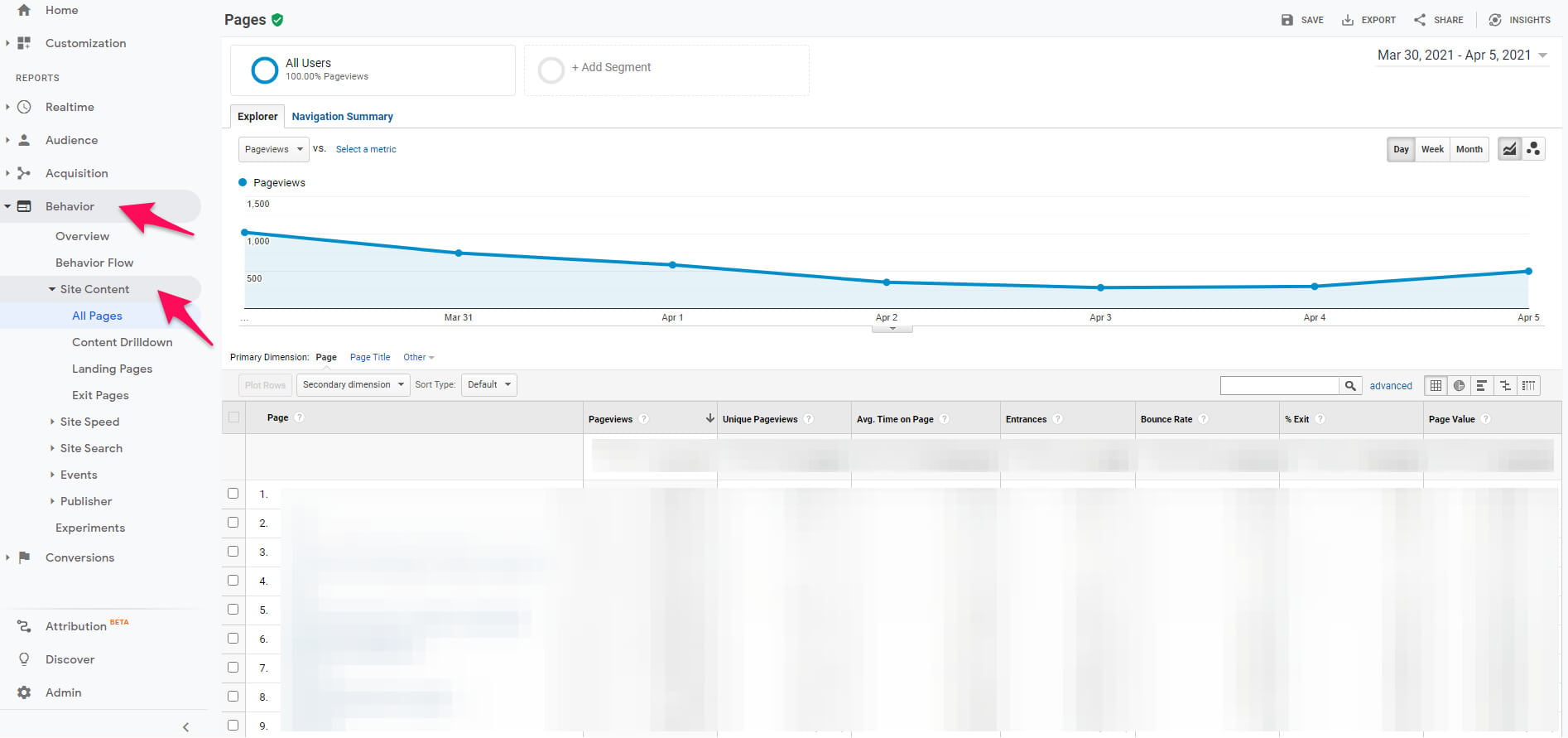The height and width of the screenshot is (738, 1568).
Task: Check the checkbox for row 7
Action: click(x=233, y=668)
